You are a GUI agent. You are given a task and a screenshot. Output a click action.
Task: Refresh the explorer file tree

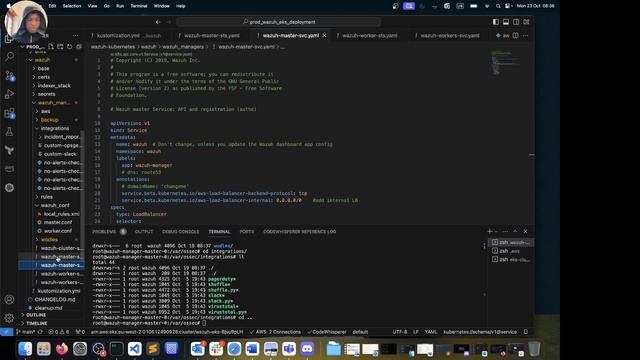tap(69, 47)
